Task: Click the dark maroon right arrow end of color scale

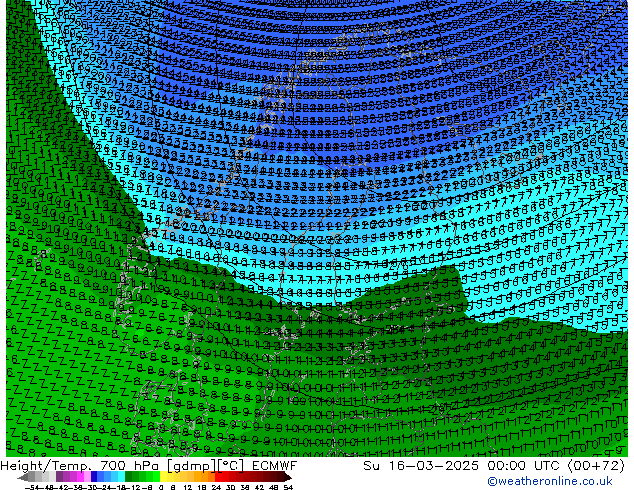Action: pyautogui.click(x=287, y=476)
